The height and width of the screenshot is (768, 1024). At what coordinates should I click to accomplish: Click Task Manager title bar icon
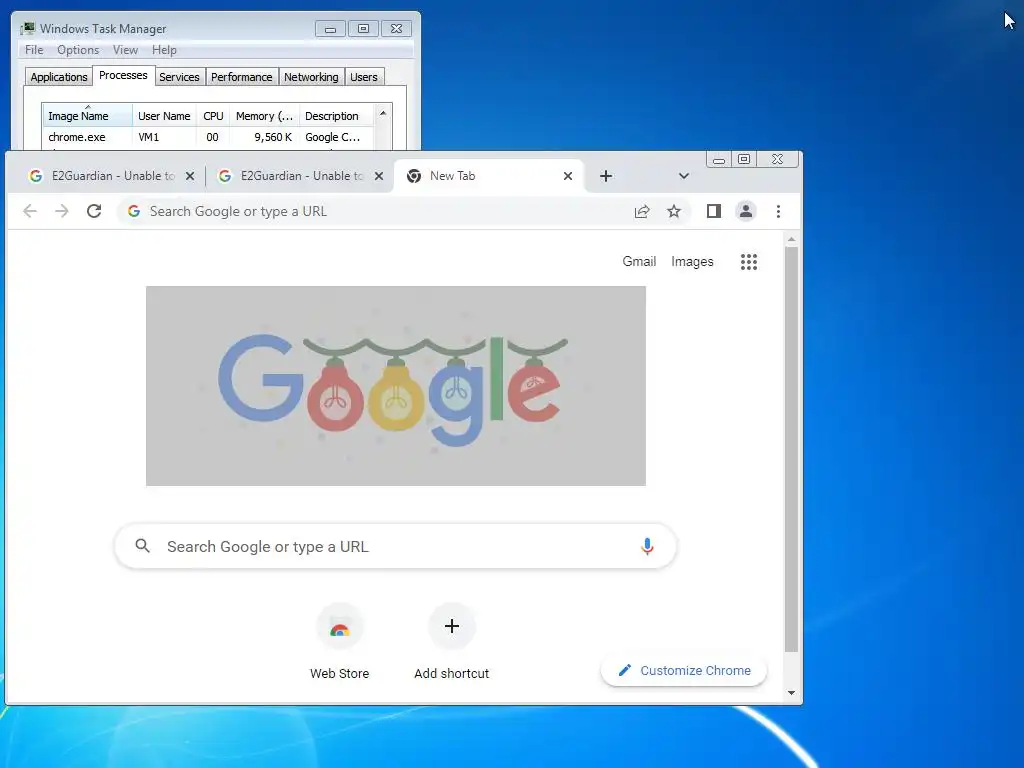[27, 29]
